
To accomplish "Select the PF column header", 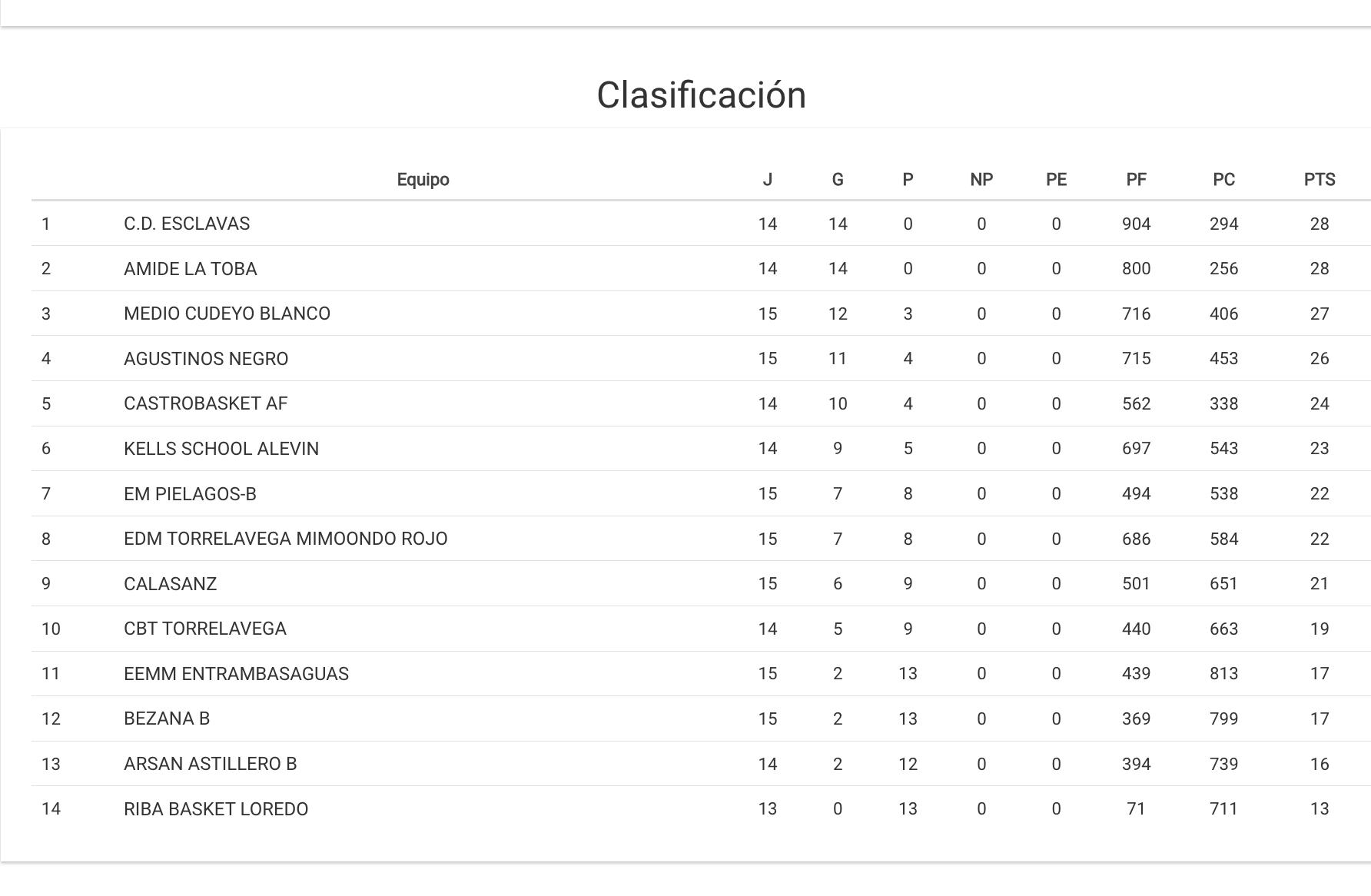I will click(x=1136, y=180).
